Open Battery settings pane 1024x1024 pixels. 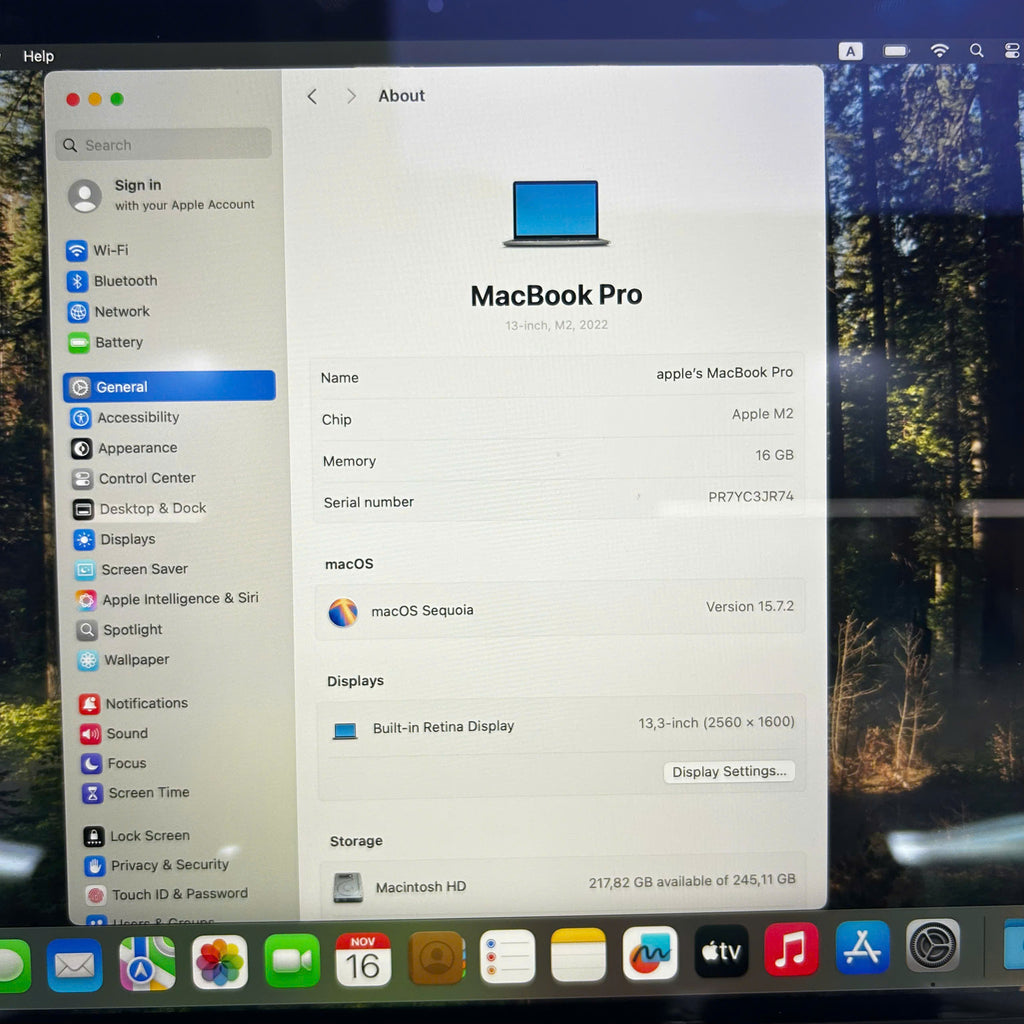point(118,342)
